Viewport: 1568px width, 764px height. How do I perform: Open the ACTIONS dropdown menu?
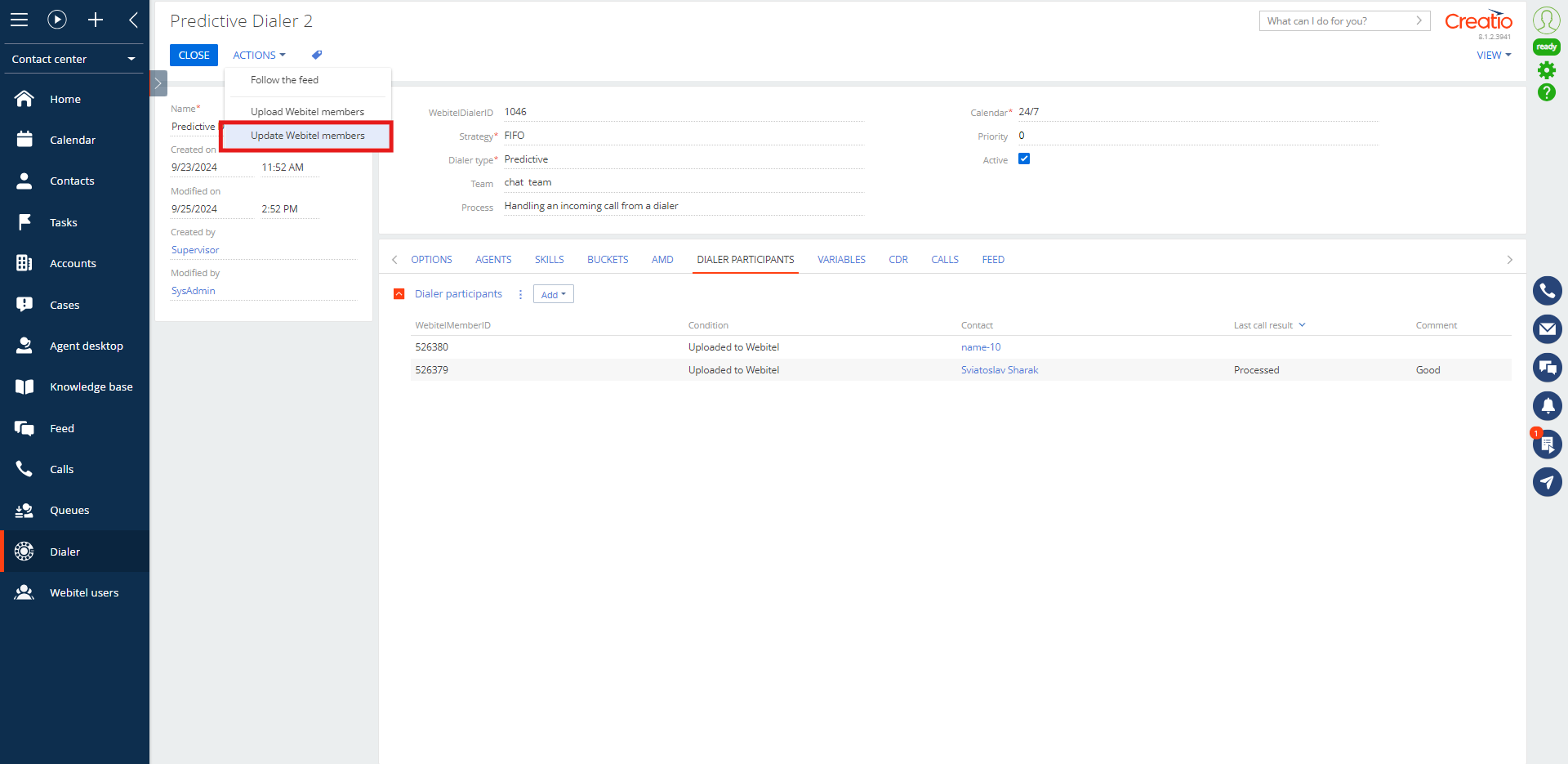tap(259, 55)
